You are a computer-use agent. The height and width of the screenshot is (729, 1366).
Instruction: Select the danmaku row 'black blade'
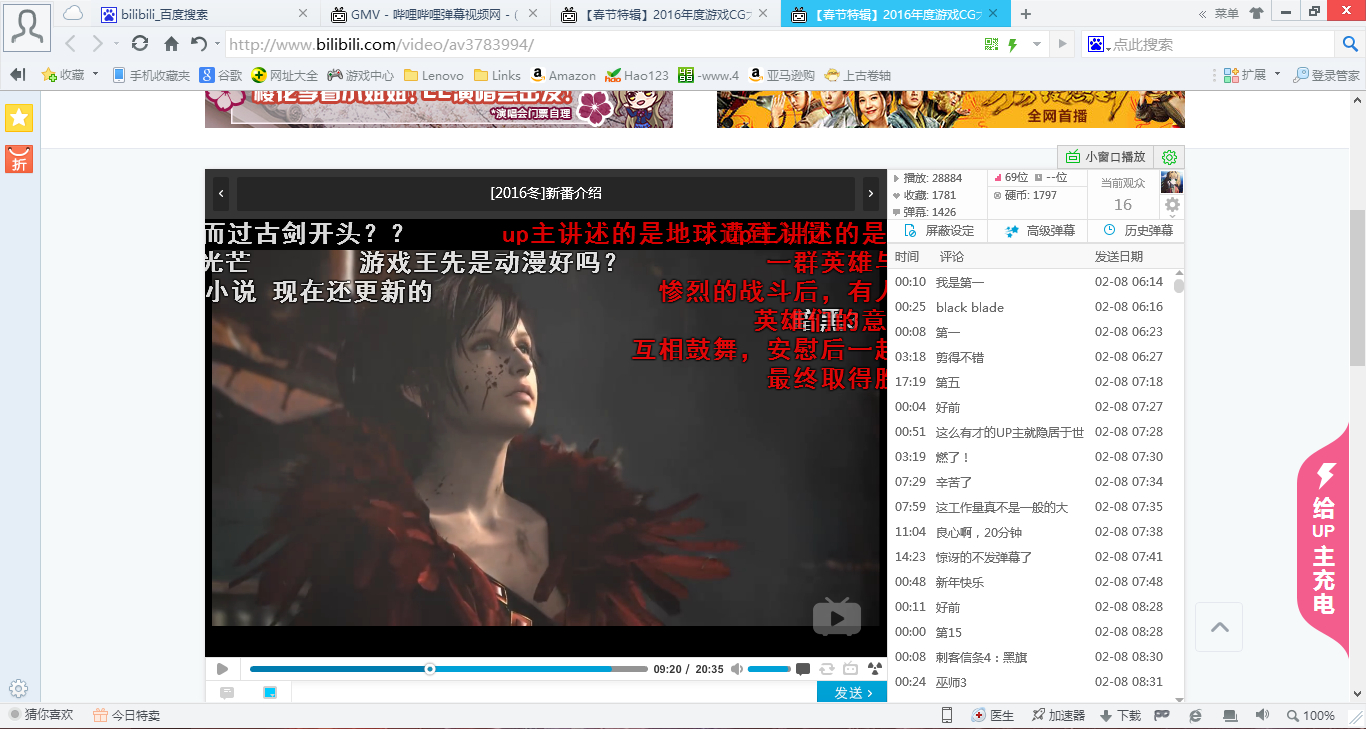click(1030, 307)
